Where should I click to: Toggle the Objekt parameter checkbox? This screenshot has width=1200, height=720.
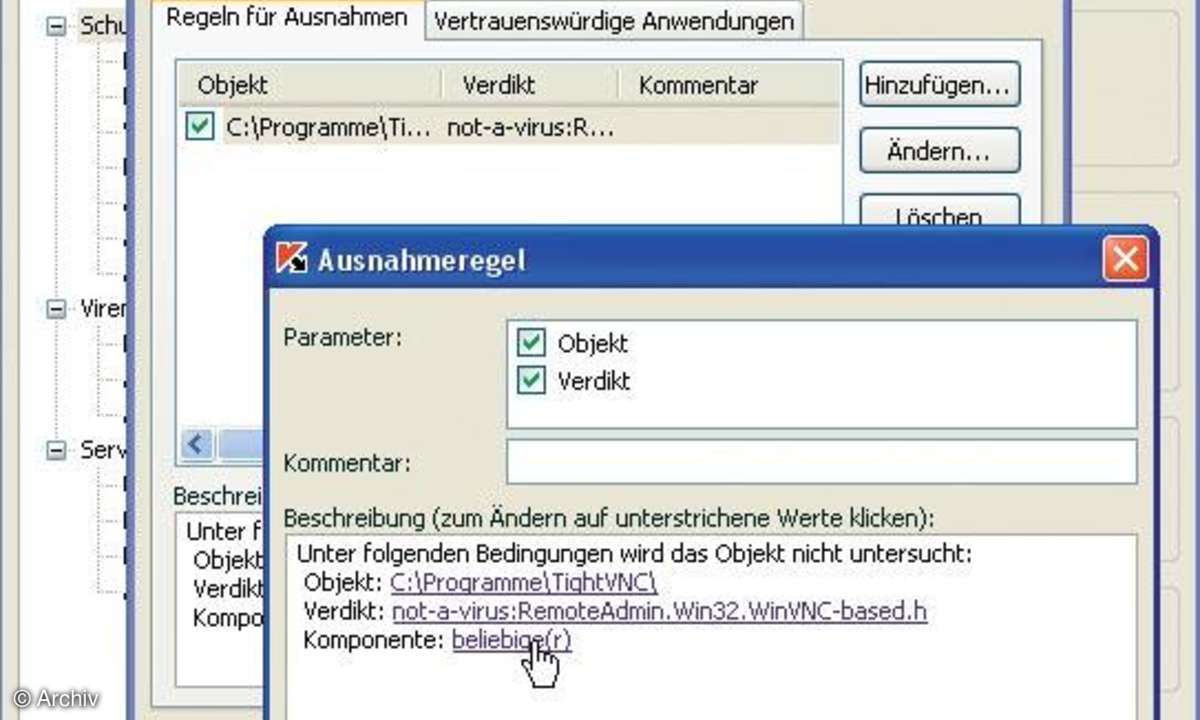(x=530, y=343)
